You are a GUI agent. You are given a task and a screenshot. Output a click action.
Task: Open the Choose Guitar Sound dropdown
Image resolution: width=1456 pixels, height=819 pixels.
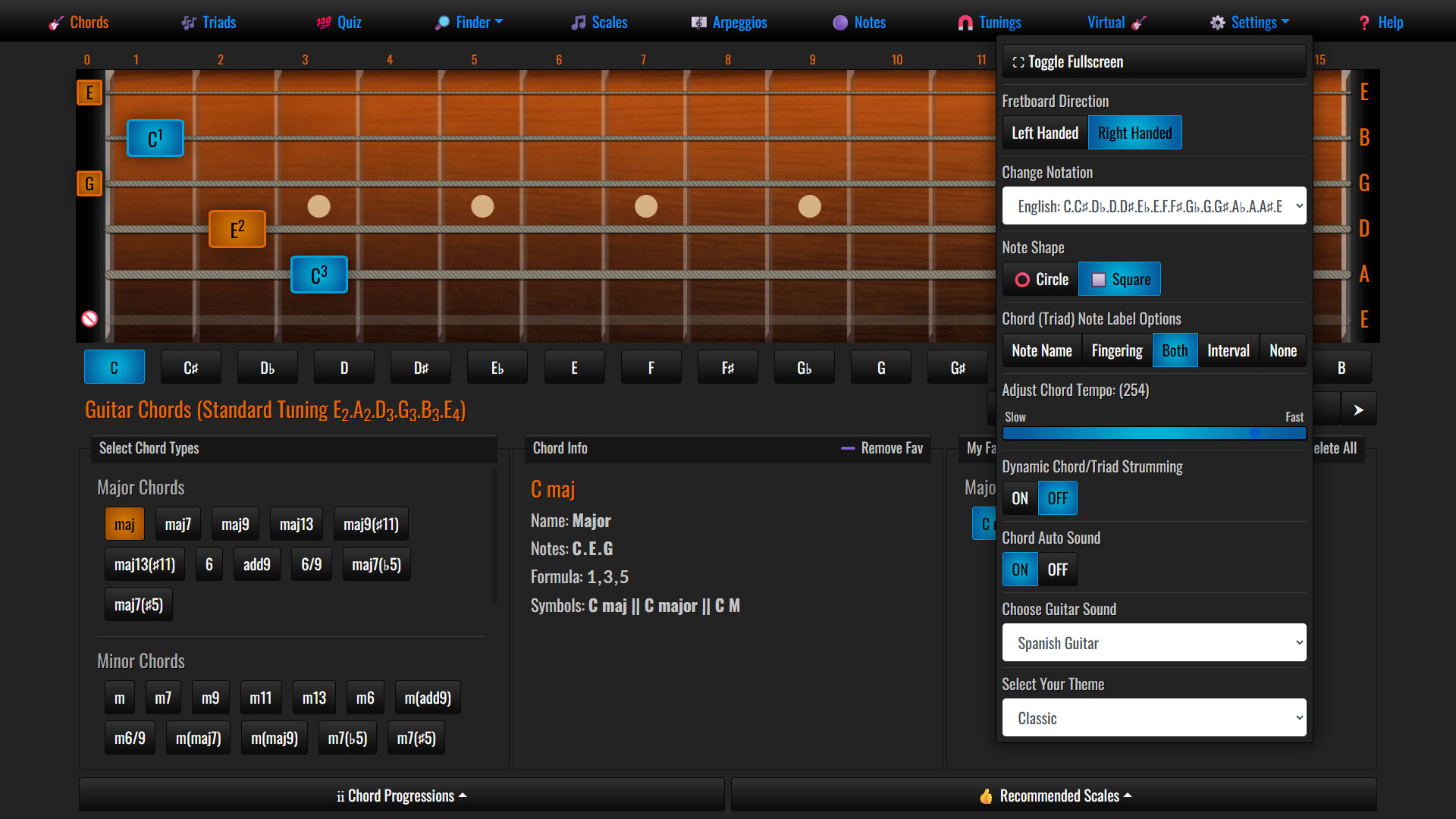[x=1153, y=642]
